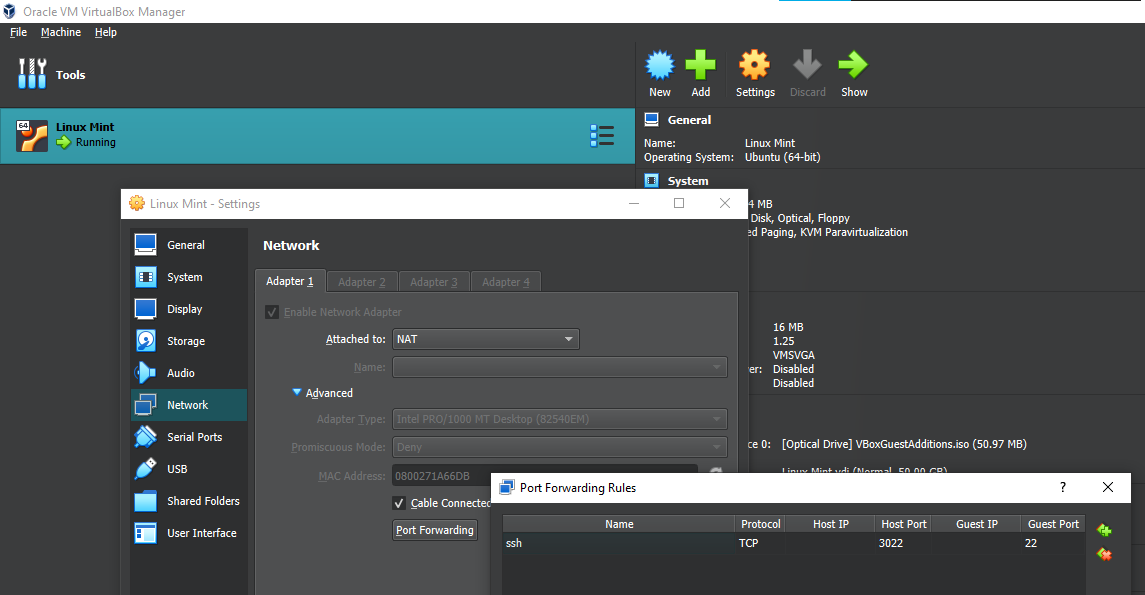Click the Protocol column header
Image resolution: width=1145 pixels, height=595 pixels.
(761, 524)
